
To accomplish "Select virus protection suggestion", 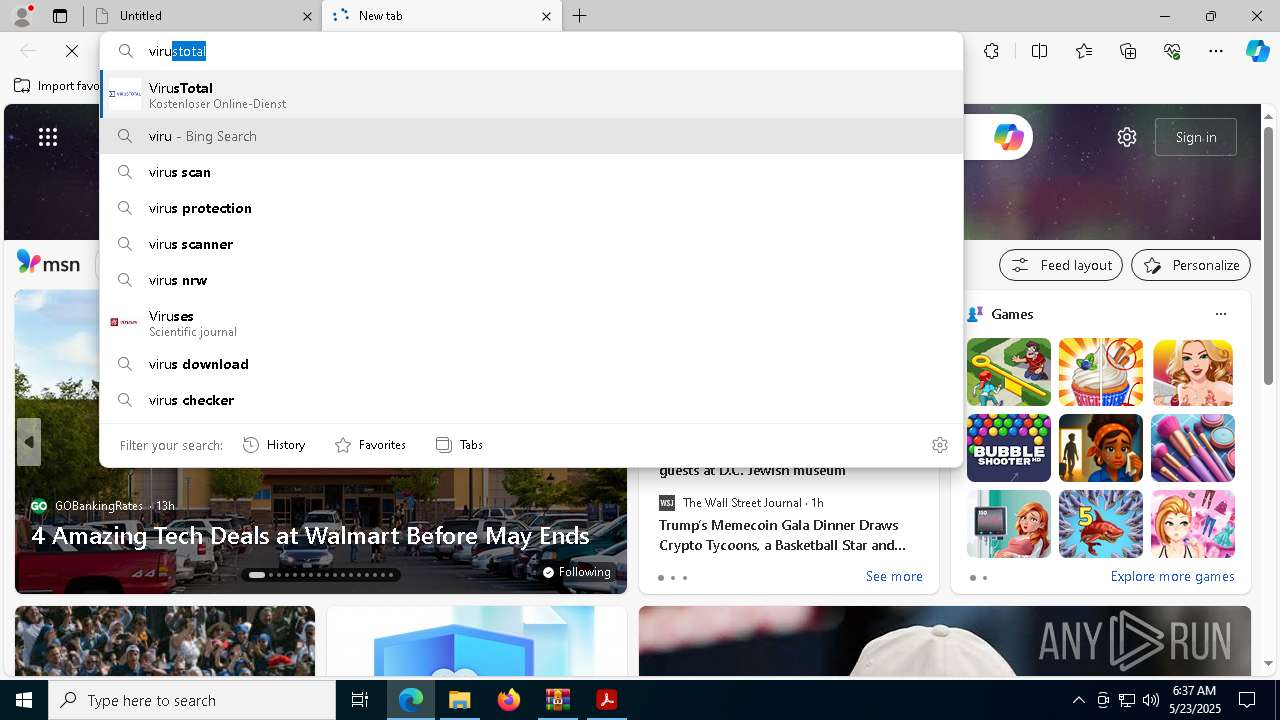I will click(x=531, y=208).
